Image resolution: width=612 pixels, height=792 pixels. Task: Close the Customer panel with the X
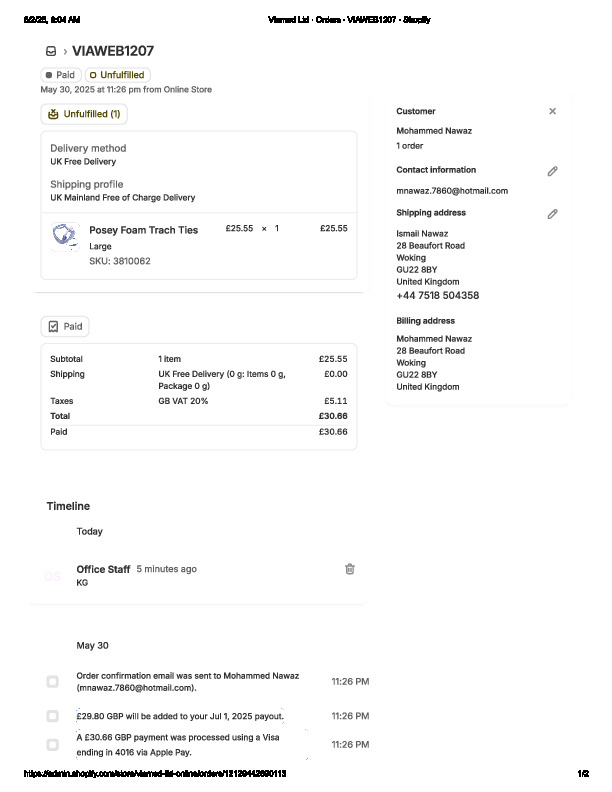click(x=552, y=111)
